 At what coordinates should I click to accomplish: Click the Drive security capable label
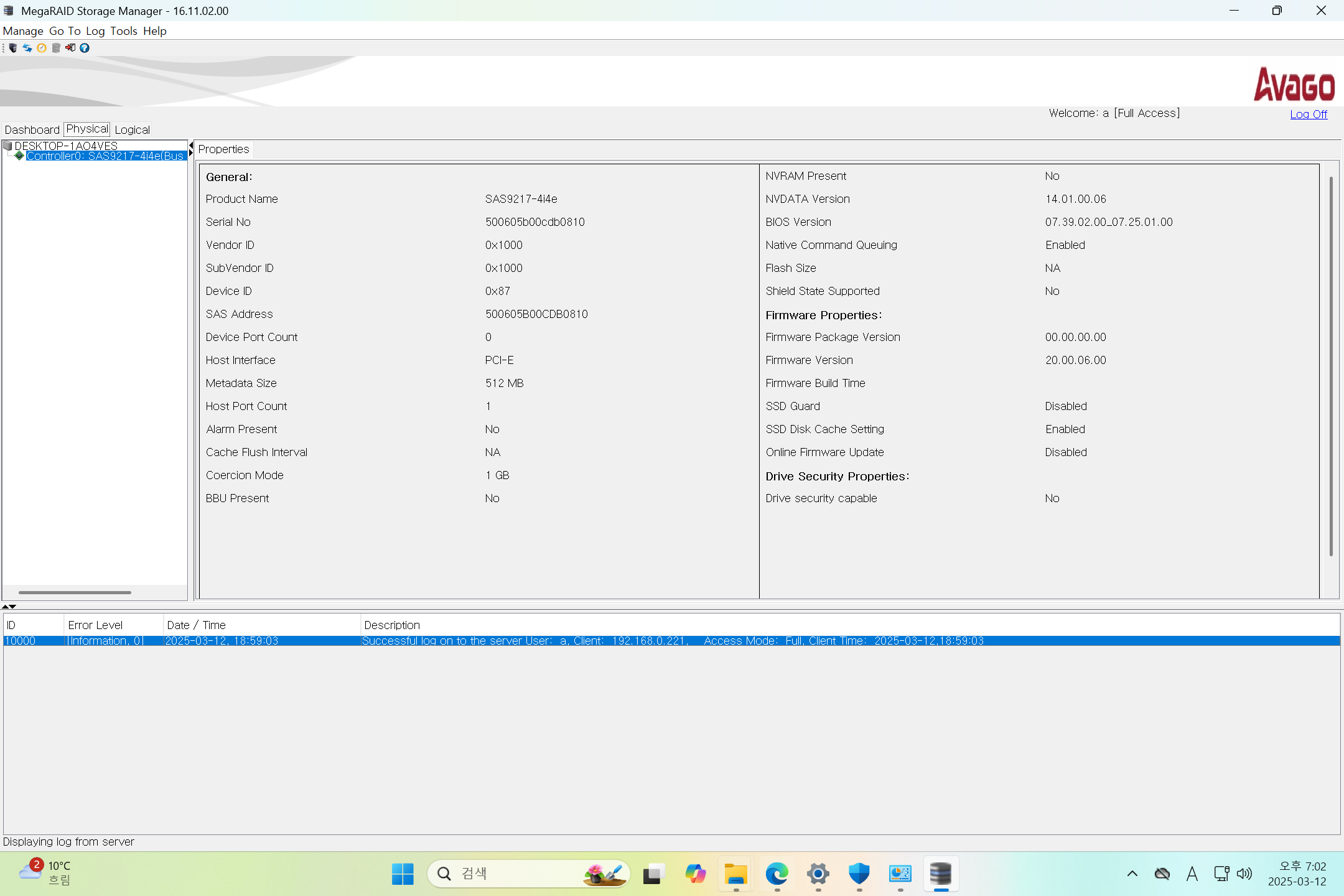pyautogui.click(x=821, y=498)
